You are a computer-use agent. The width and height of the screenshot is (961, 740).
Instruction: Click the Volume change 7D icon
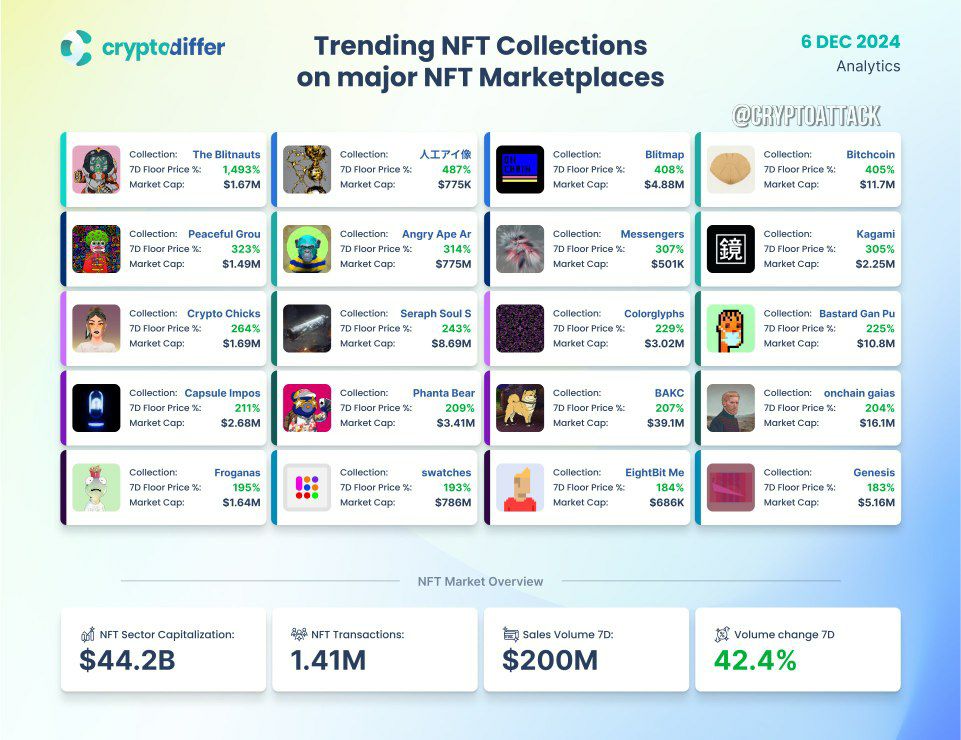point(722,634)
